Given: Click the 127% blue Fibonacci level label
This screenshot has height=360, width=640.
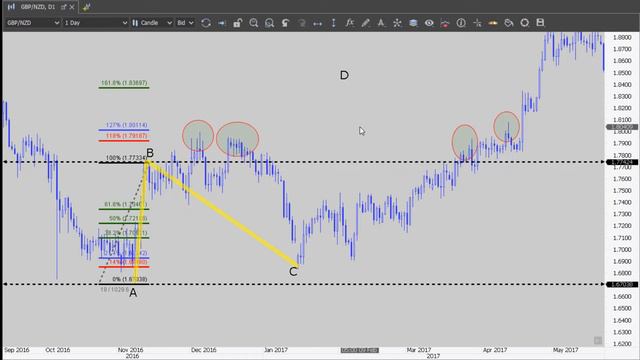Looking at the screenshot, I should pyautogui.click(x=126, y=125).
